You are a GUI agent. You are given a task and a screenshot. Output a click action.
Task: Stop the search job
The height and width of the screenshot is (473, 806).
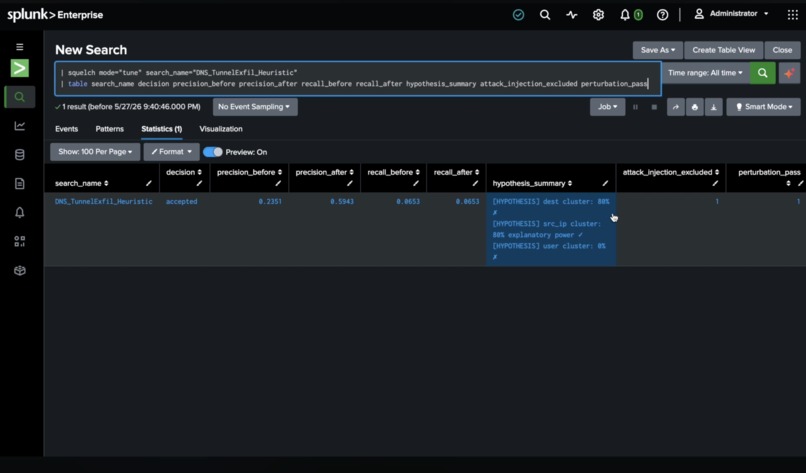[x=654, y=107]
